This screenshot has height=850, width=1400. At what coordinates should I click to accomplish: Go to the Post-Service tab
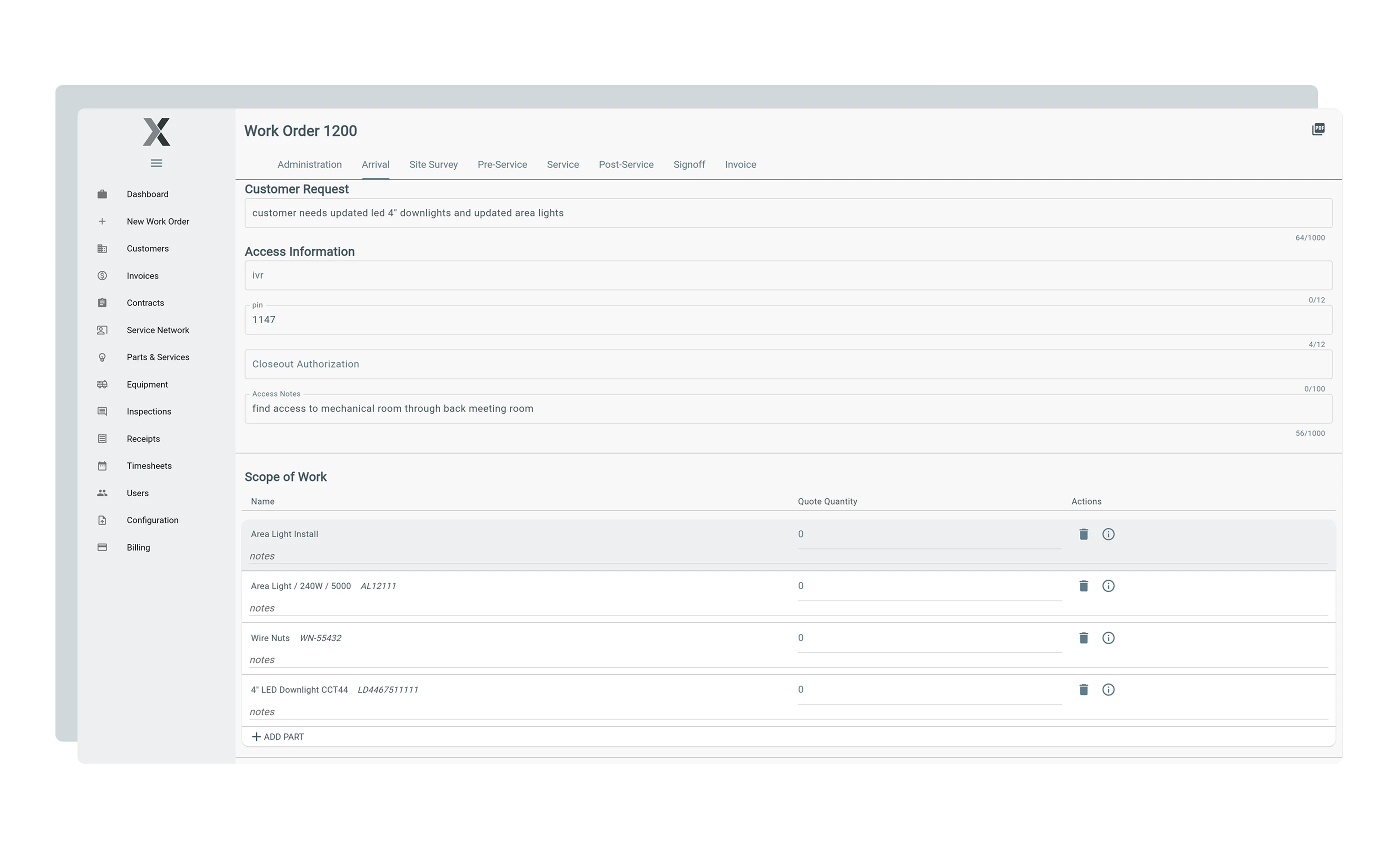click(626, 165)
